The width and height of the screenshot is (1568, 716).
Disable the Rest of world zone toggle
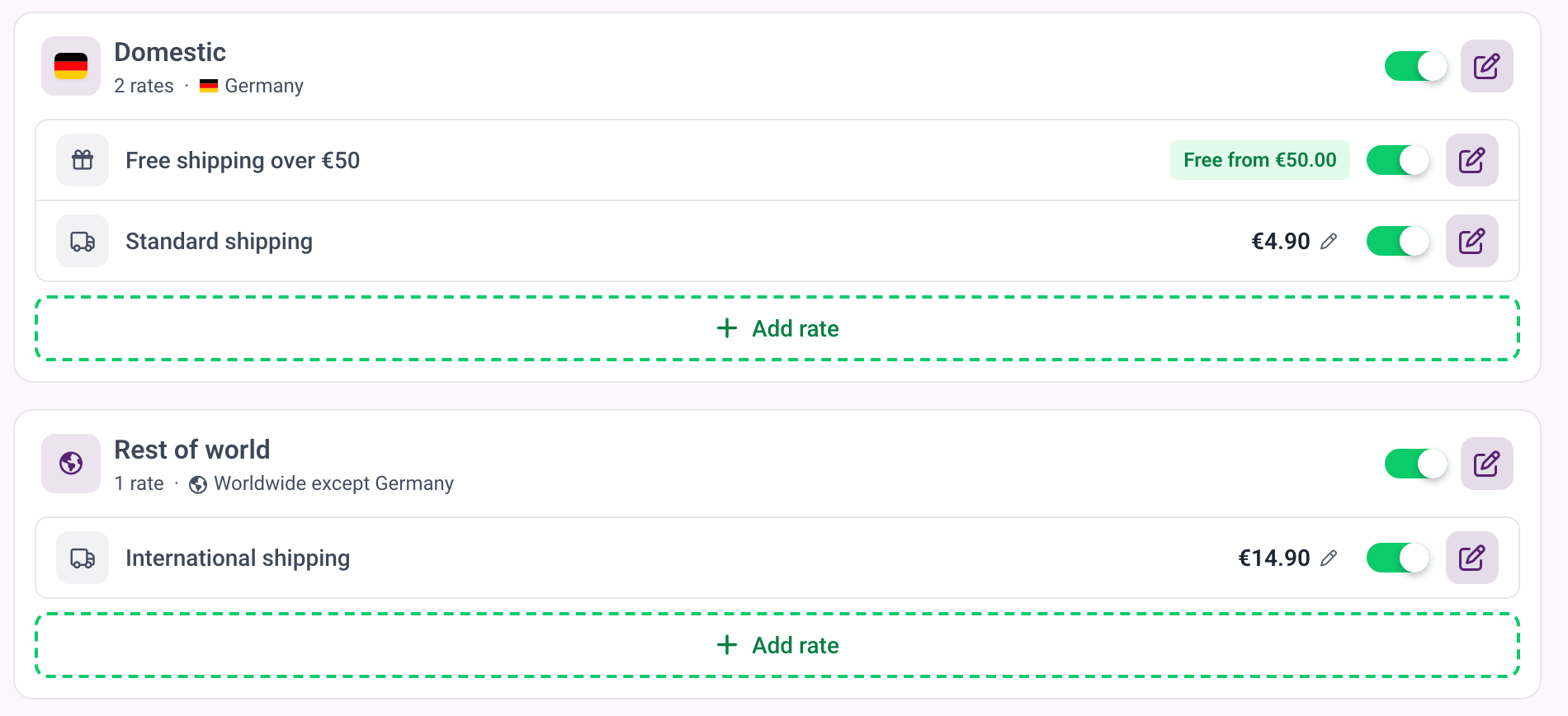pos(1416,464)
